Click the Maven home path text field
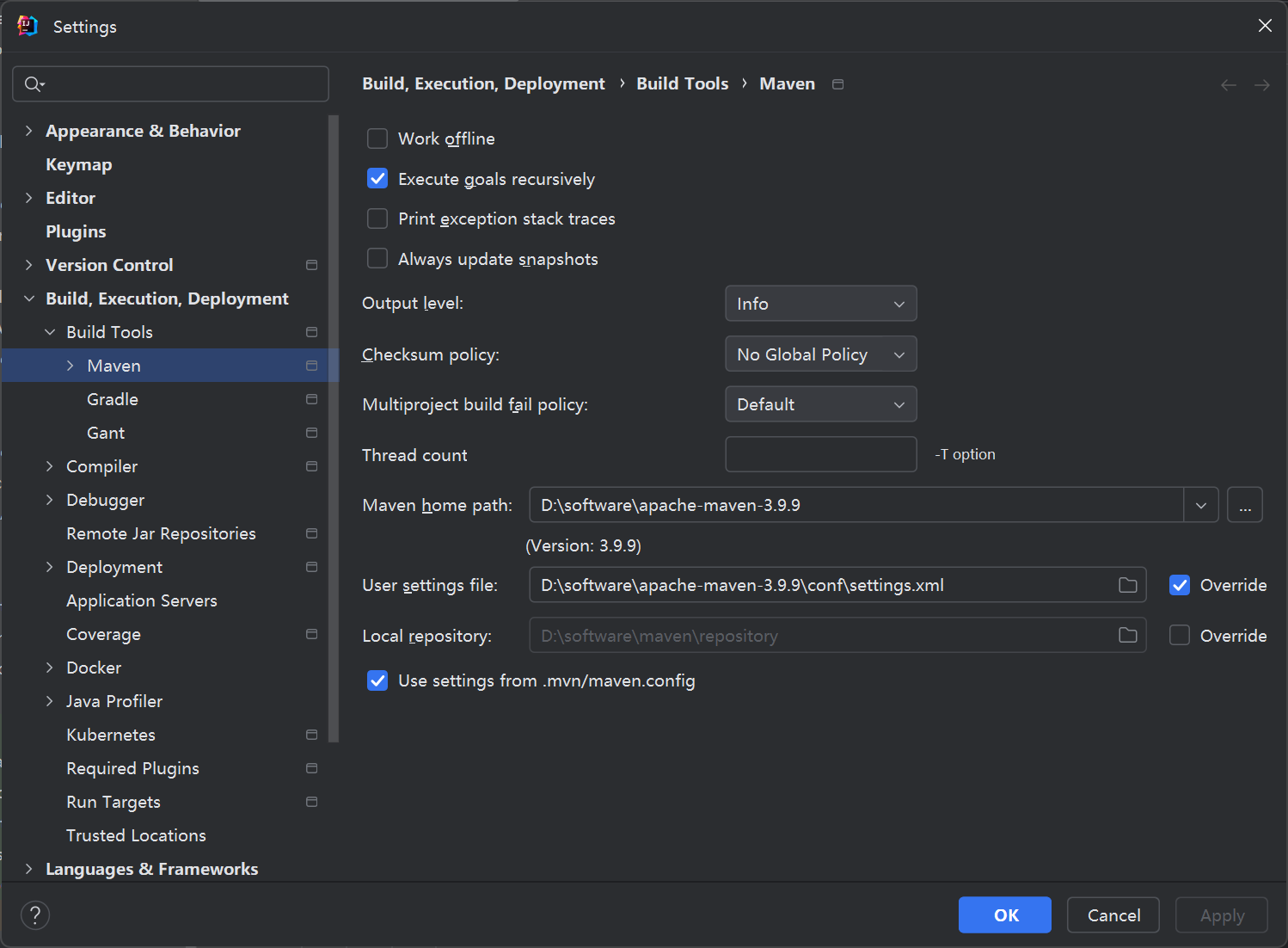 coord(856,505)
